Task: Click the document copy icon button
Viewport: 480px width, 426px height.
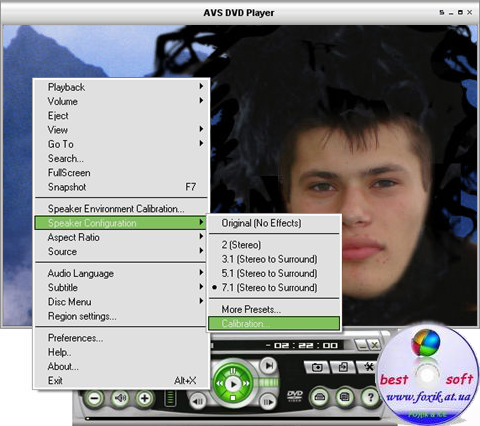Action: click(x=343, y=367)
